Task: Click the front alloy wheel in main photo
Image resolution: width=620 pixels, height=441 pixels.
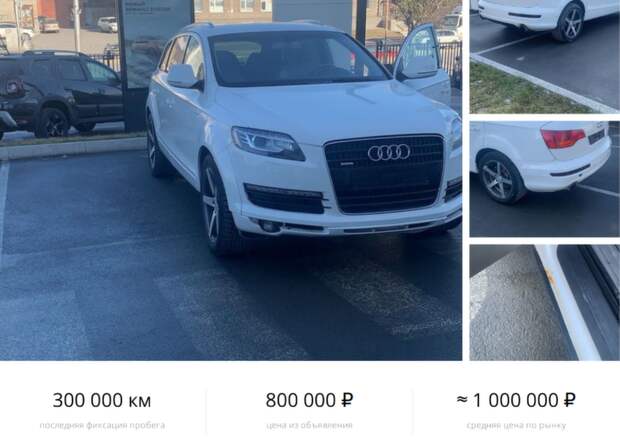Action: pyautogui.click(x=215, y=206)
